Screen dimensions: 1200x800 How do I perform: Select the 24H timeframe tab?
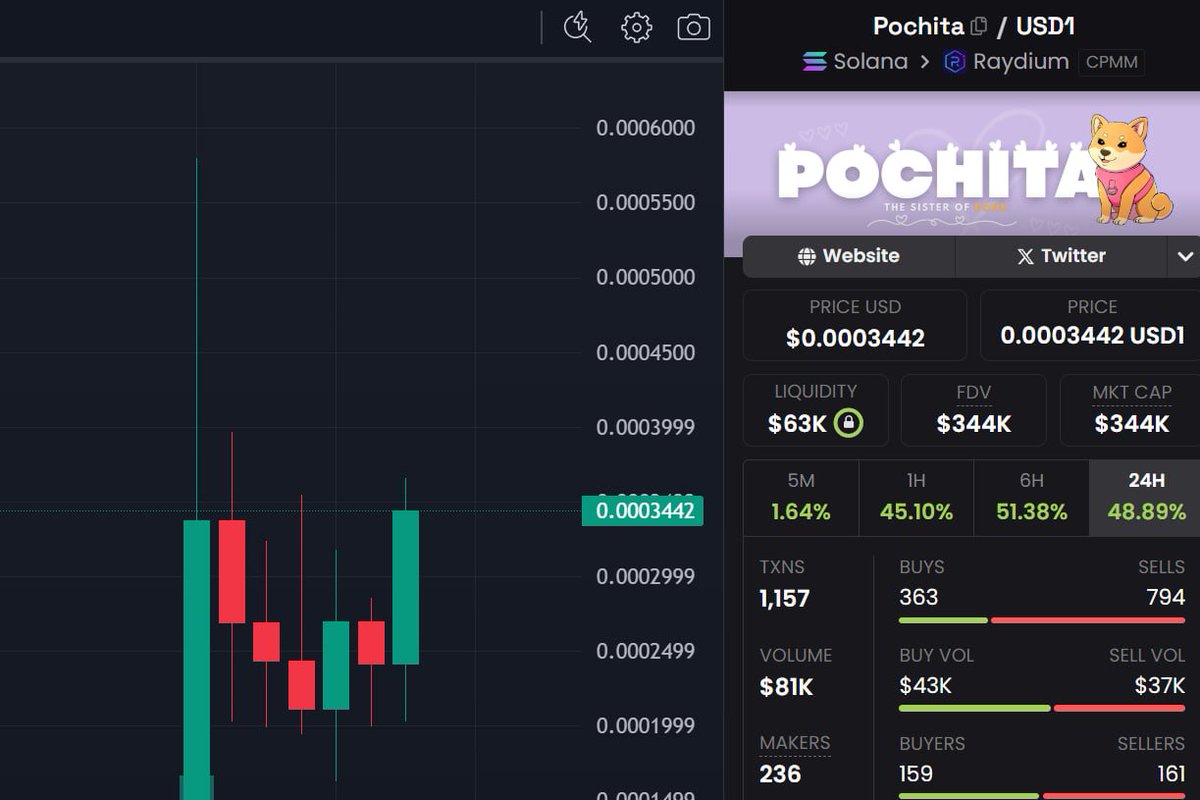click(1145, 497)
